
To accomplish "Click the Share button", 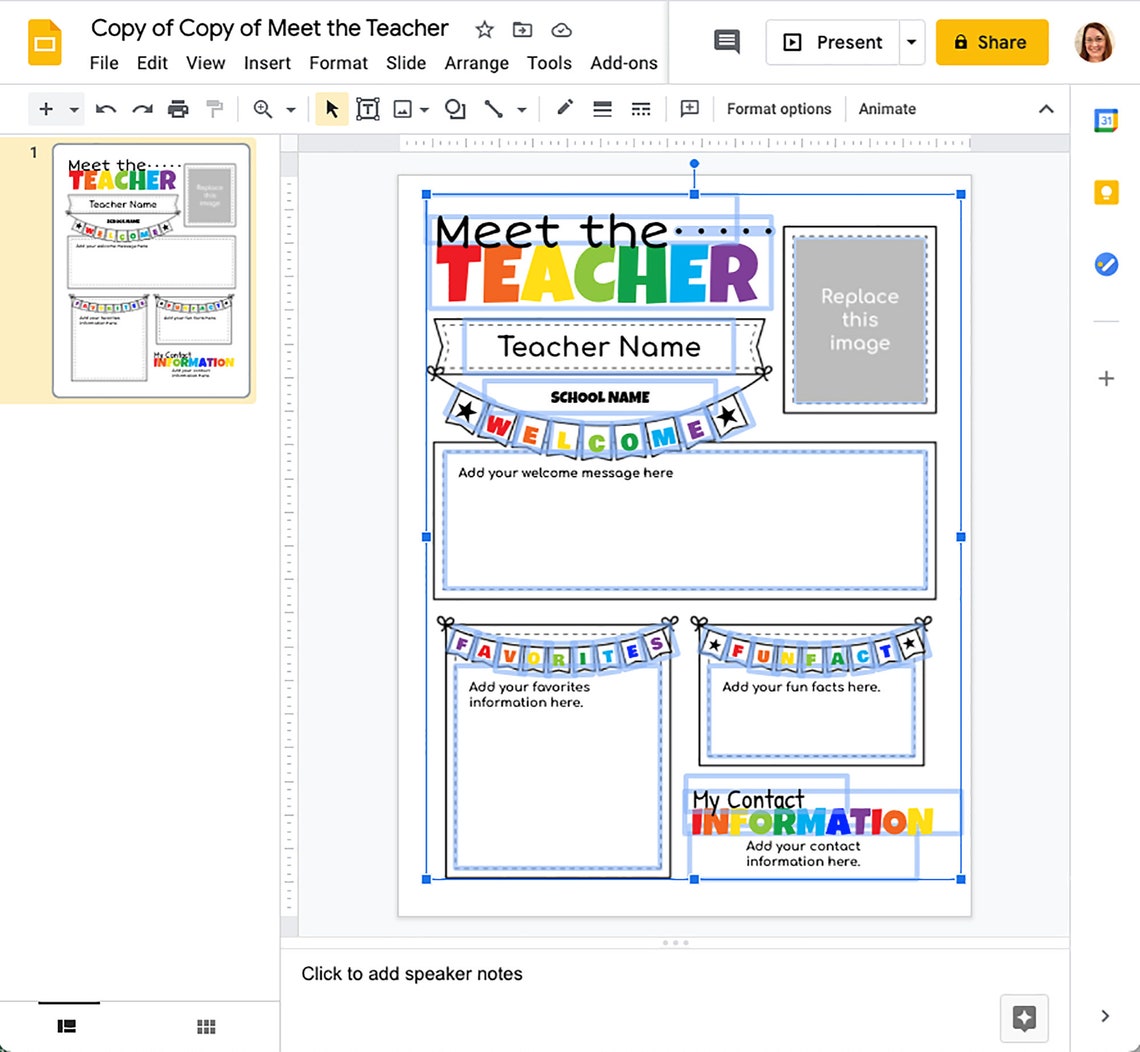I will coord(991,42).
